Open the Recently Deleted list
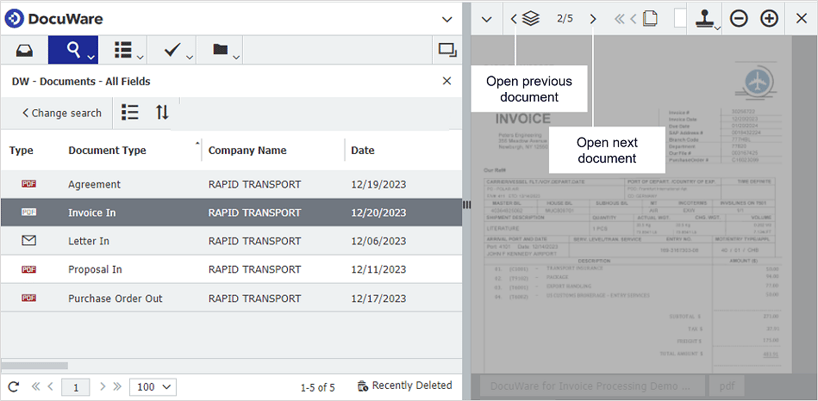The image size is (818, 401). [404, 386]
